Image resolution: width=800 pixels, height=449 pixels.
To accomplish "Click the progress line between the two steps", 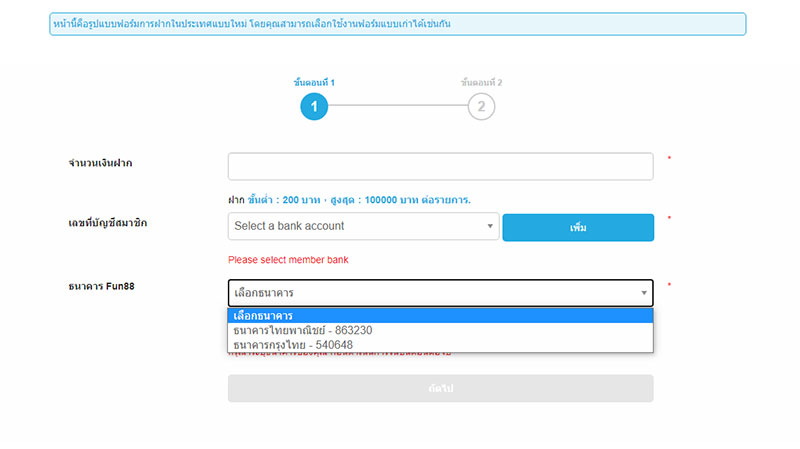I will (x=397, y=106).
